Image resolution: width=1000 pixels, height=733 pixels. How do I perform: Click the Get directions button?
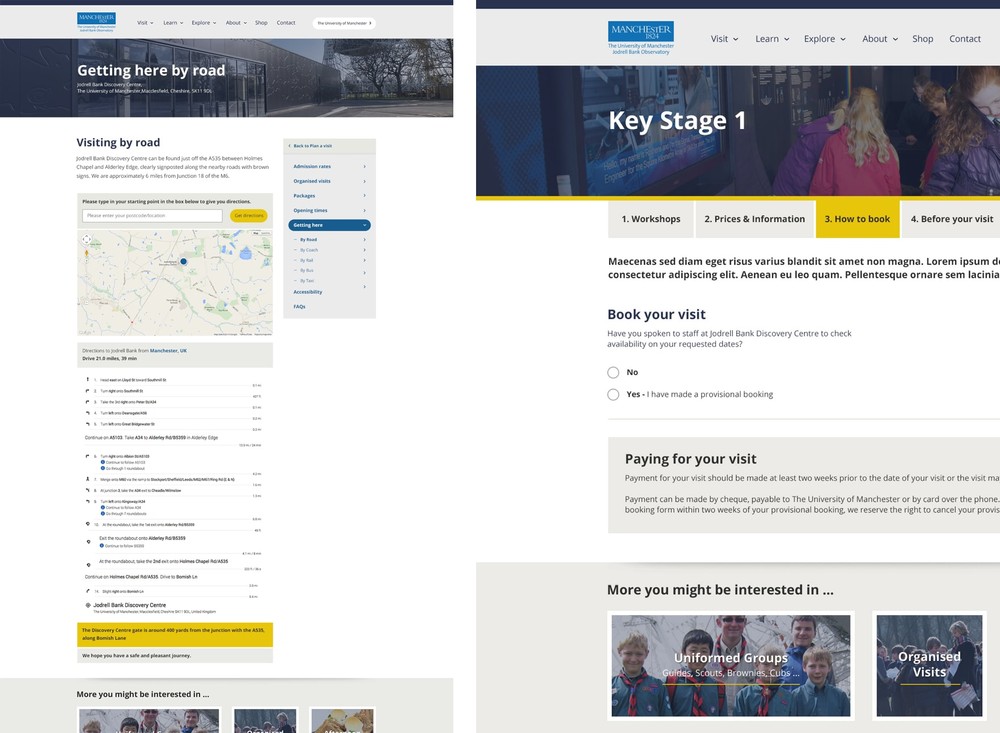pyautogui.click(x=249, y=216)
